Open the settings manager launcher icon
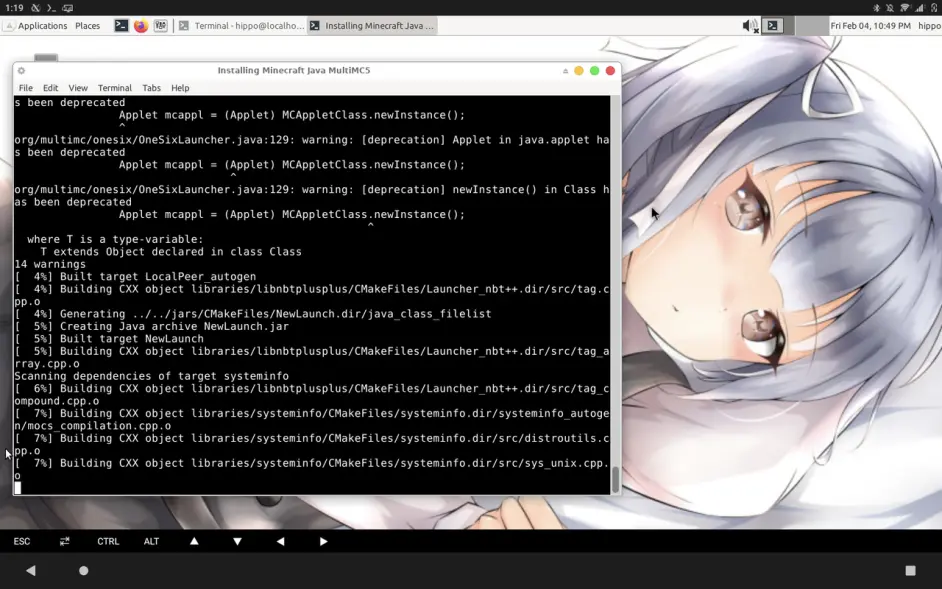 160,26
